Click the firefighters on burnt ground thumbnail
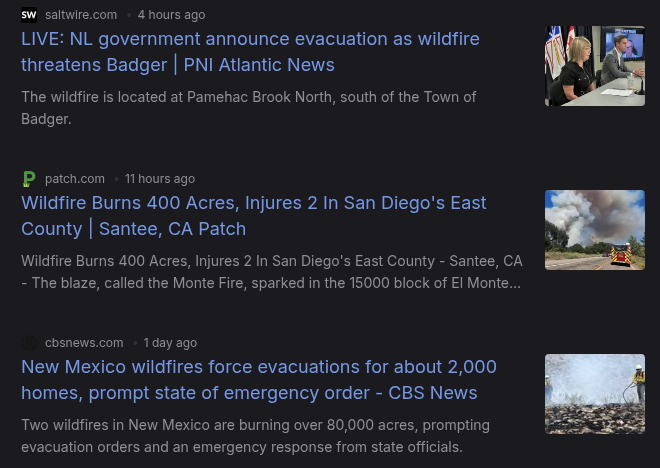 595,394
